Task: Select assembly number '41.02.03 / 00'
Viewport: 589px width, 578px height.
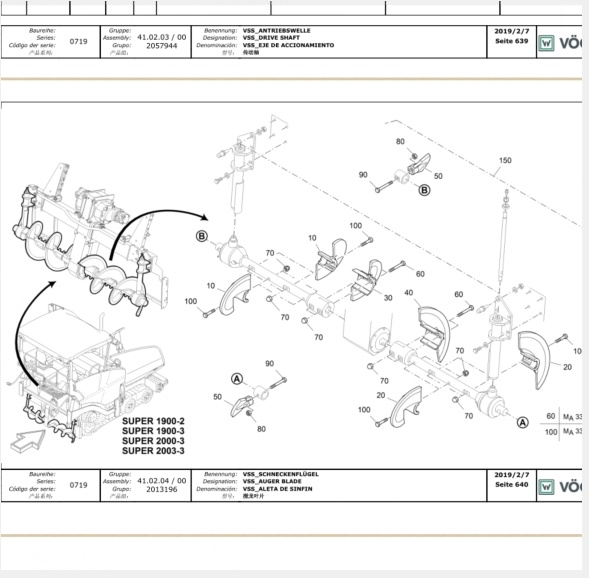Action: click(x=162, y=37)
